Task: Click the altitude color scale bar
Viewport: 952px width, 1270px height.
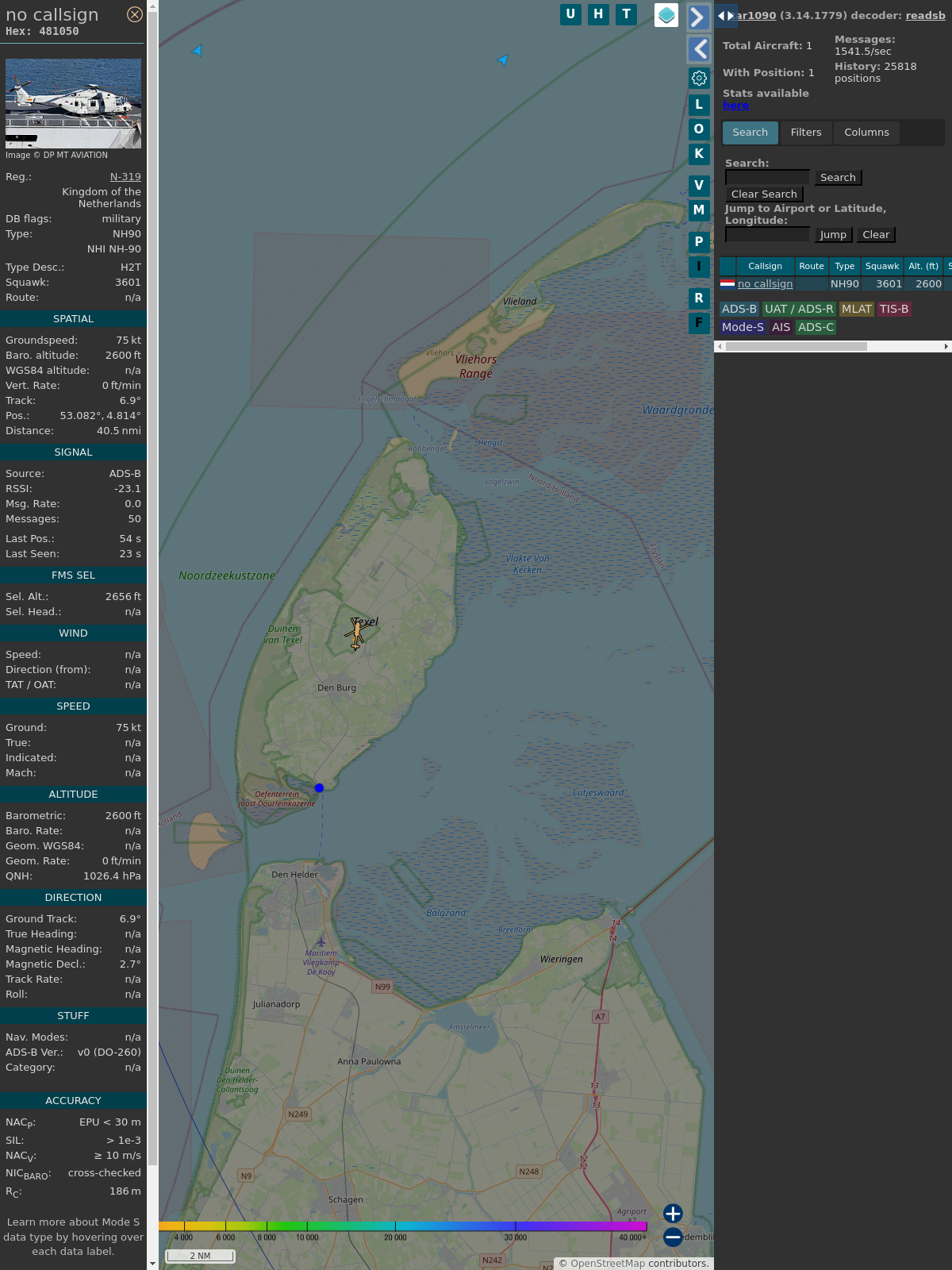Action: coord(402,1226)
